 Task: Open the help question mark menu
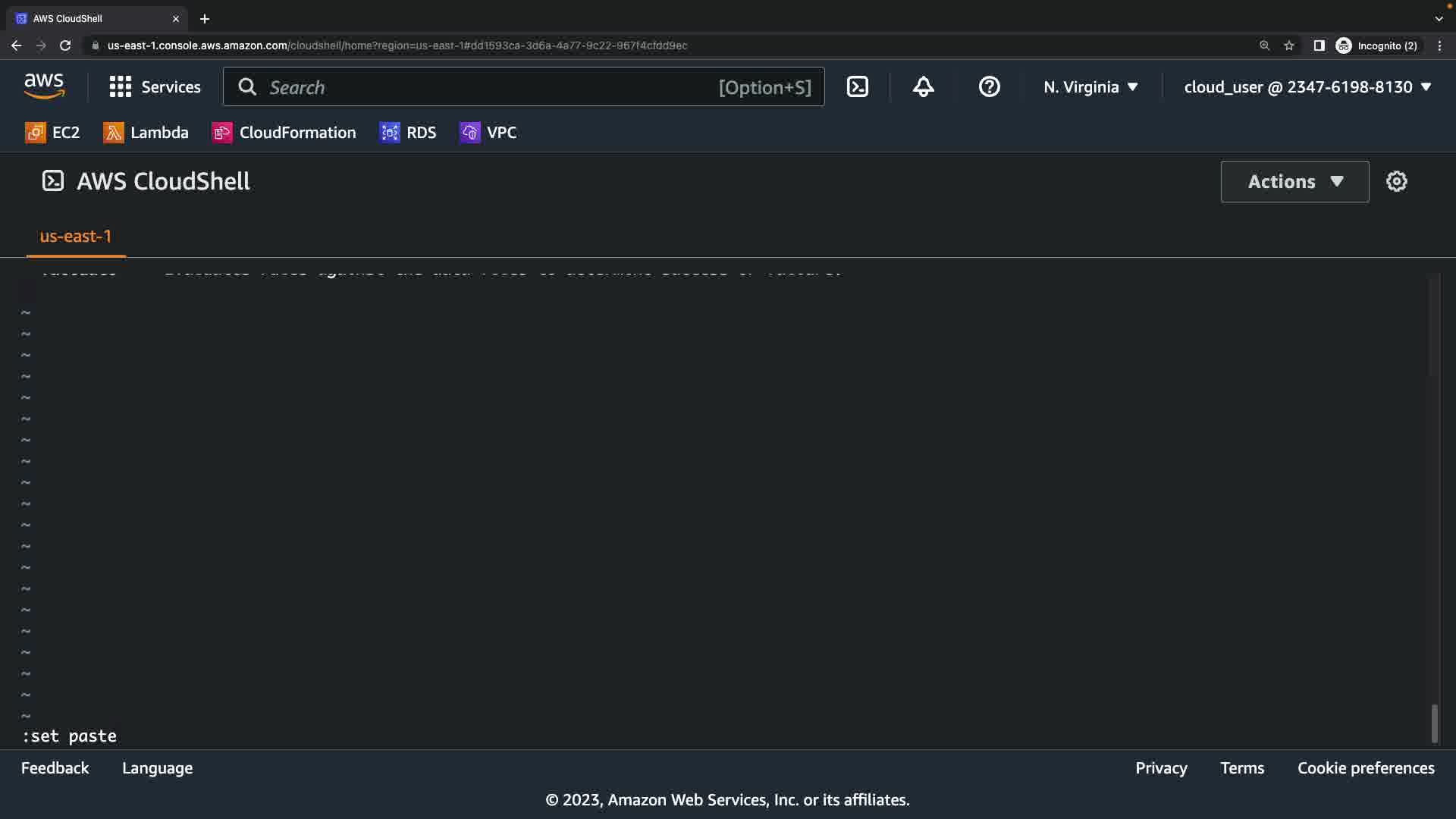[989, 87]
